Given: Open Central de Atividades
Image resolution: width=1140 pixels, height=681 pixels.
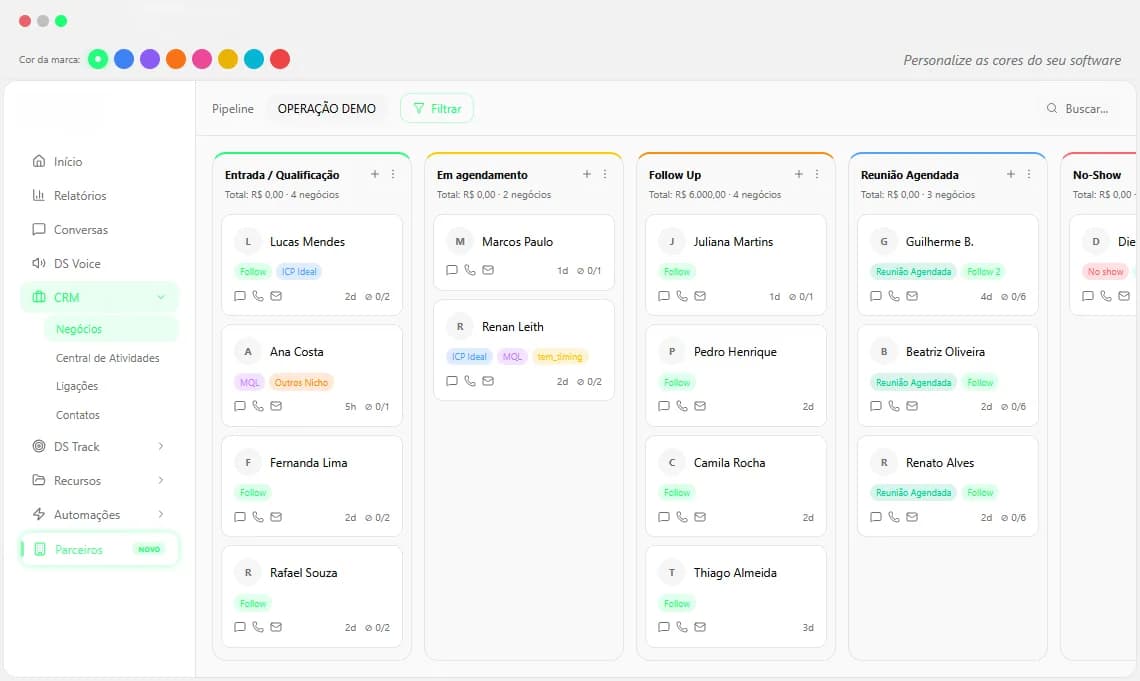Looking at the screenshot, I should click(108, 358).
